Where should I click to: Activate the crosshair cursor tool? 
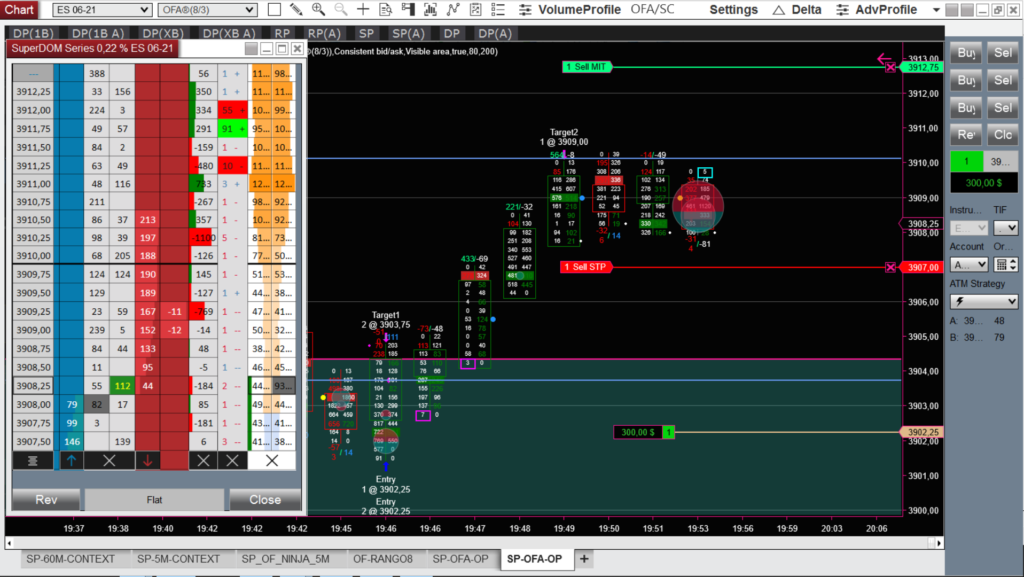(363, 10)
